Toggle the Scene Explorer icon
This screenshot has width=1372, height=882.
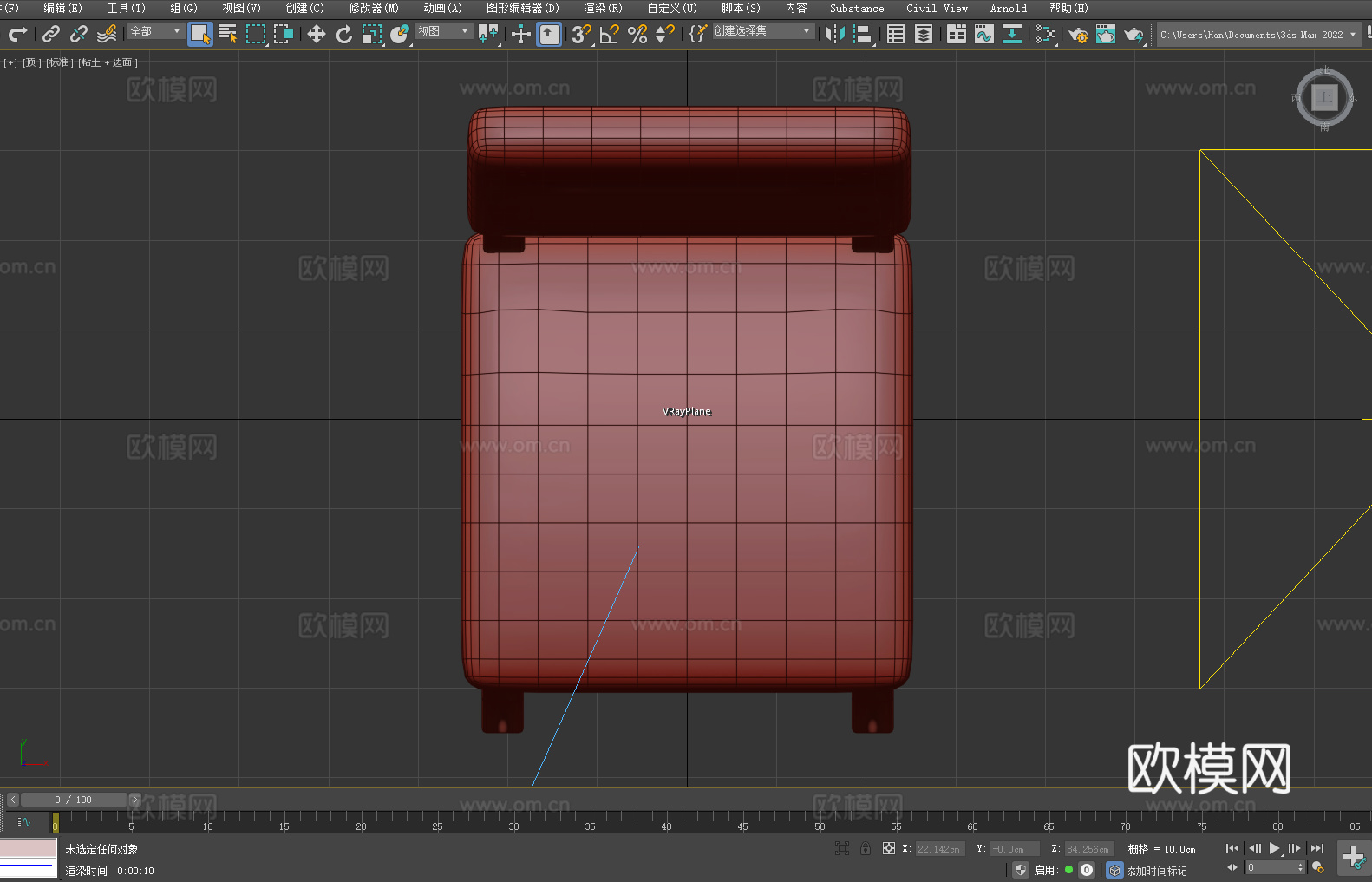tap(896, 34)
